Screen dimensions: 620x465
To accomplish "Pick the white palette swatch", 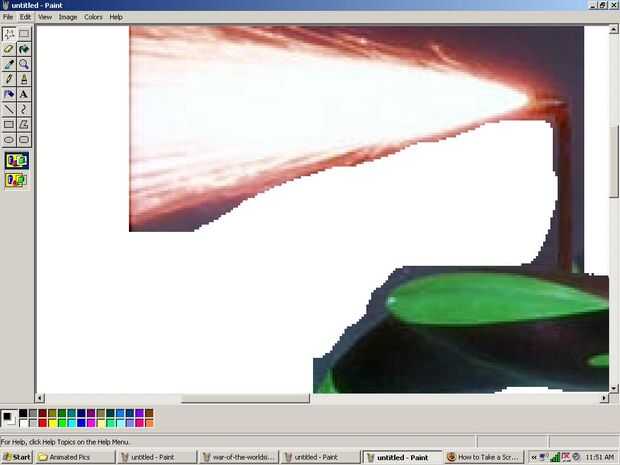I will pyautogui.click(x=23, y=423).
